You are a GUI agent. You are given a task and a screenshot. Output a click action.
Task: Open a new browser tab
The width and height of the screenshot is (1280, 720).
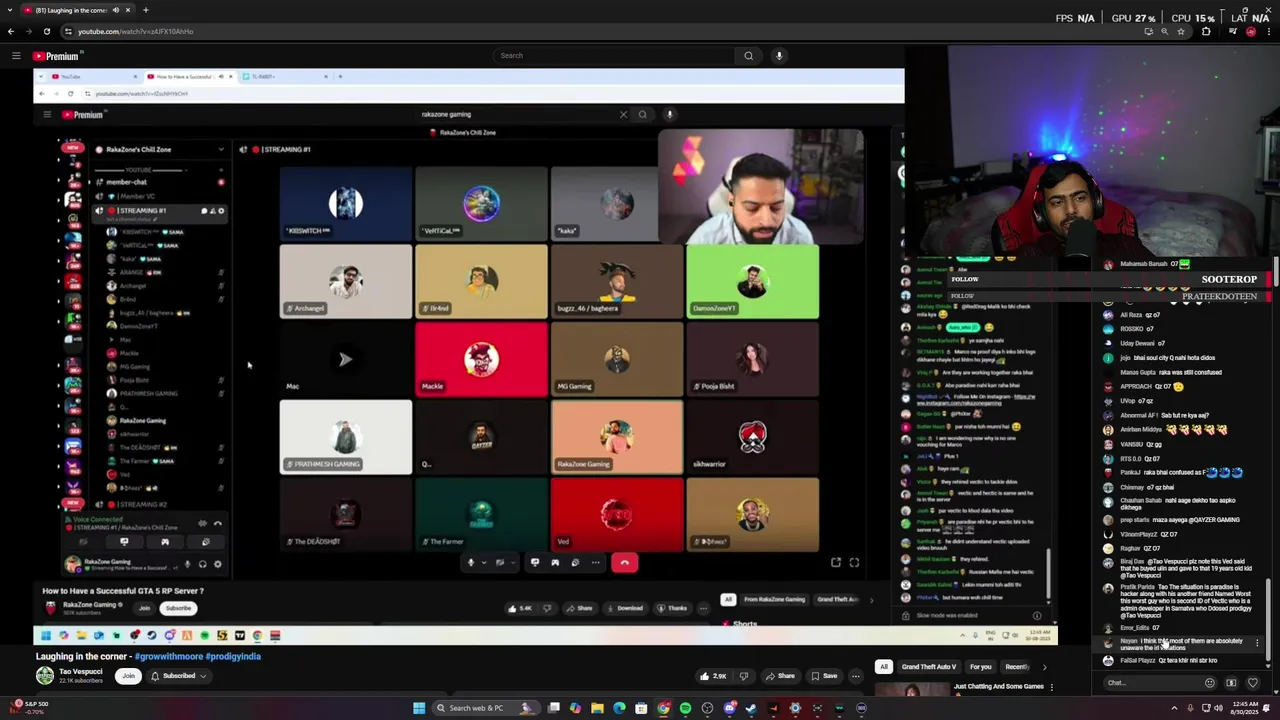145,10
